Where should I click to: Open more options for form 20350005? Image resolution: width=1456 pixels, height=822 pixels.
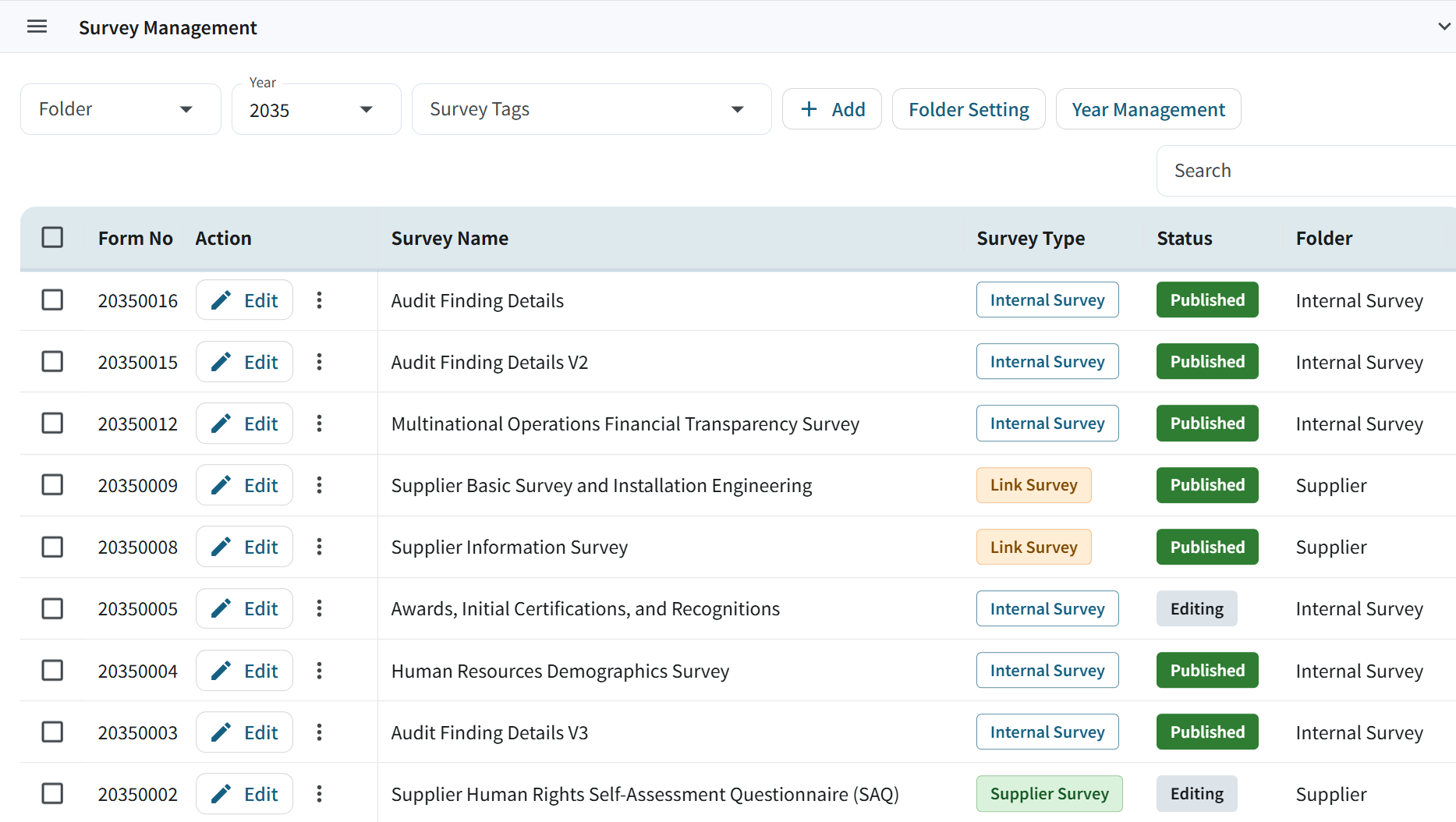pos(319,608)
